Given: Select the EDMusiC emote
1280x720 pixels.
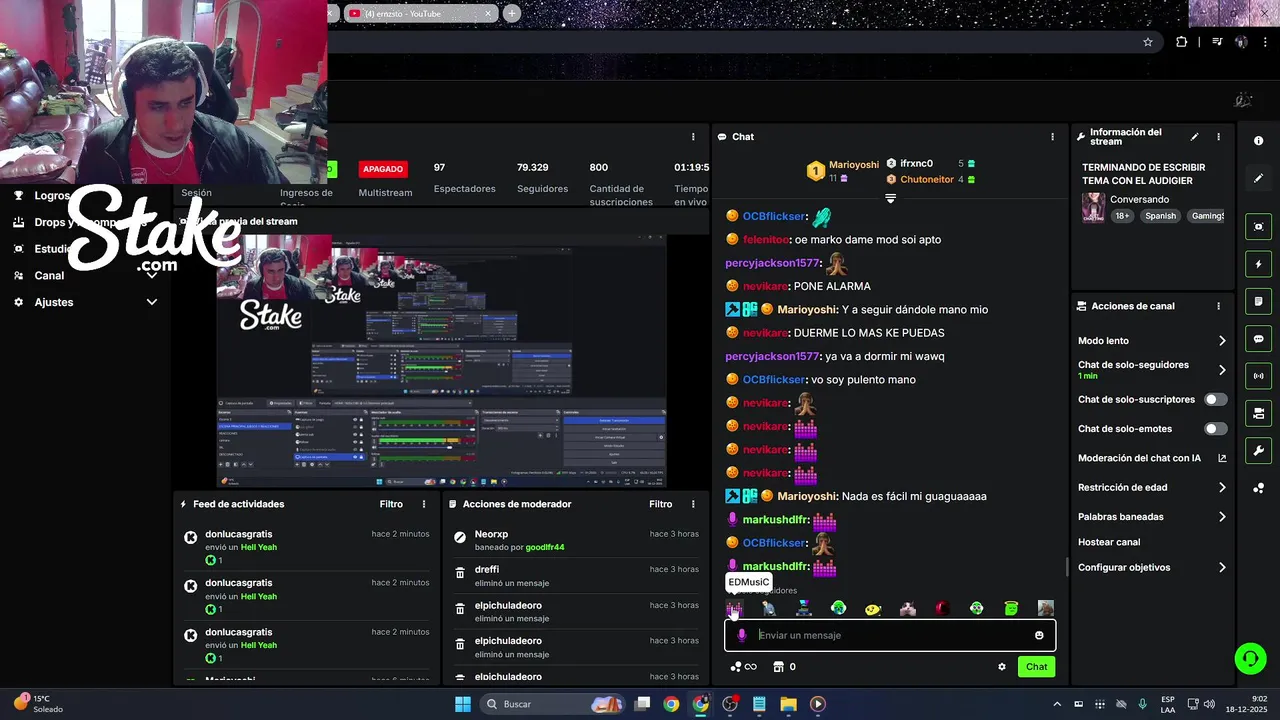Looking at the screenshot, I should [x=735, y=608].
